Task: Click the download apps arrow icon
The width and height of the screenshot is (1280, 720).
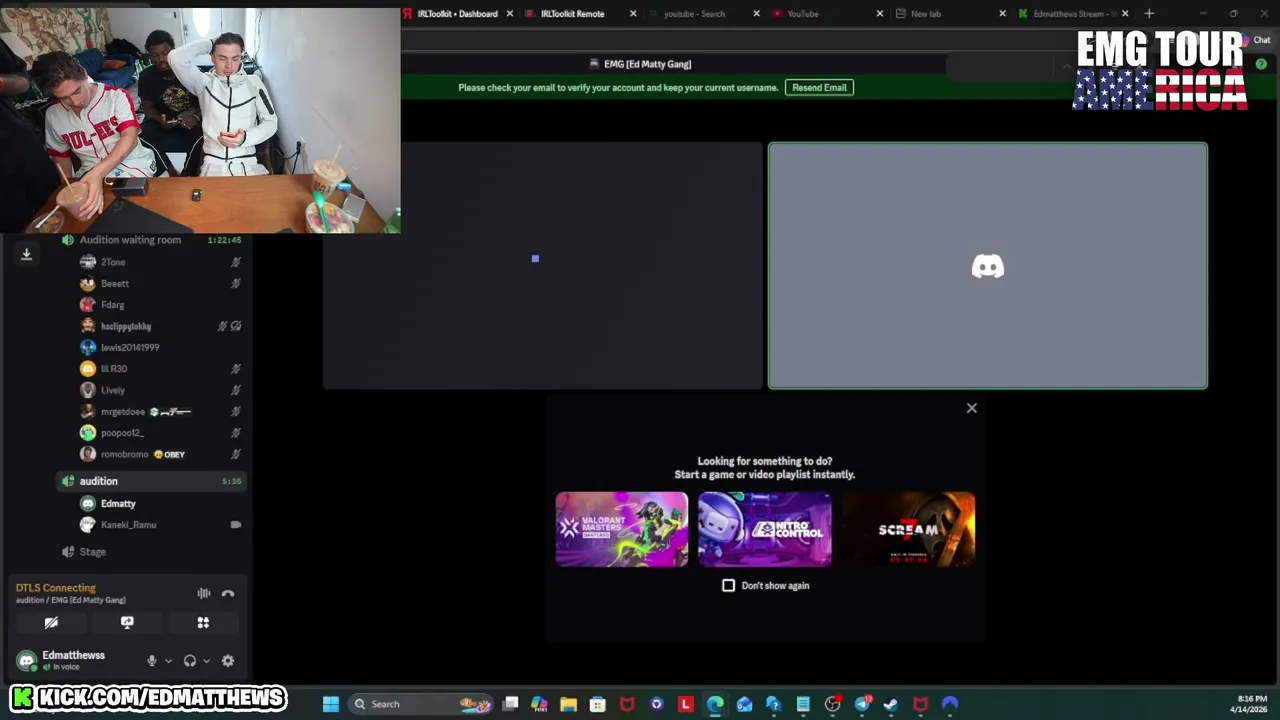Action: click(x=27, y=254)
